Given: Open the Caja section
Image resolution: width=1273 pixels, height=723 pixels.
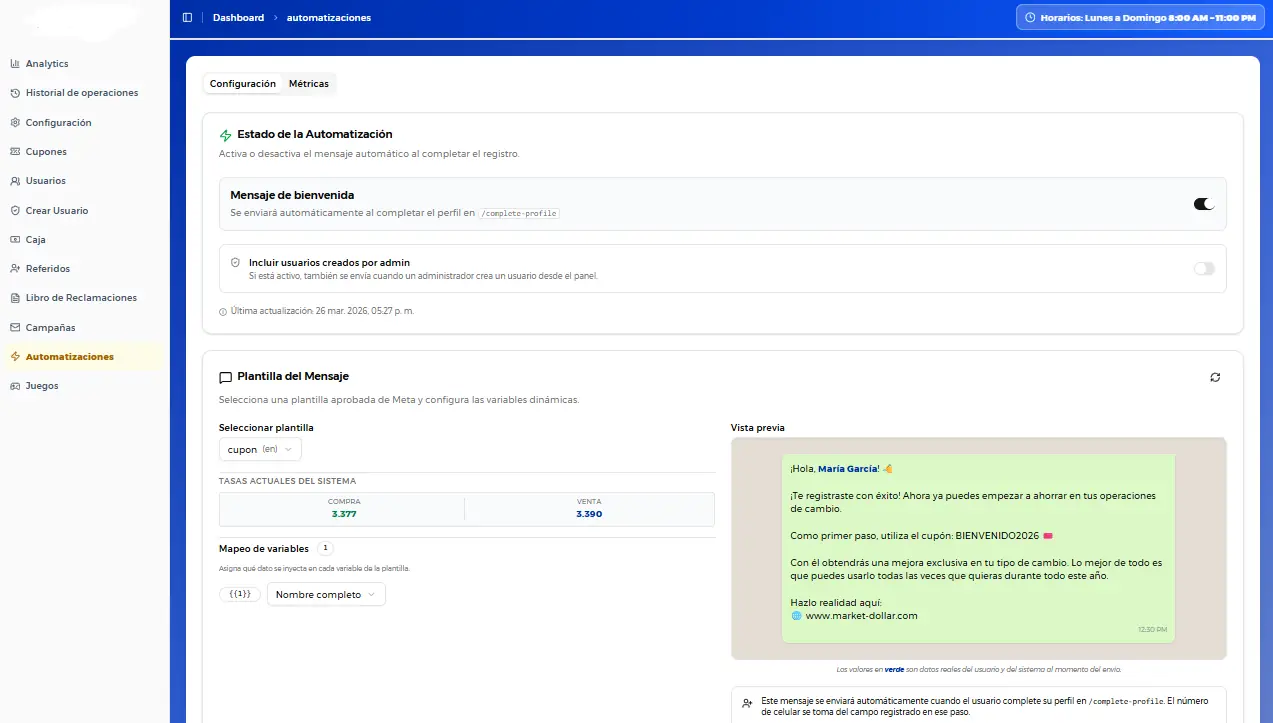Looking at the screenshot, I should (x=84, y=240).
